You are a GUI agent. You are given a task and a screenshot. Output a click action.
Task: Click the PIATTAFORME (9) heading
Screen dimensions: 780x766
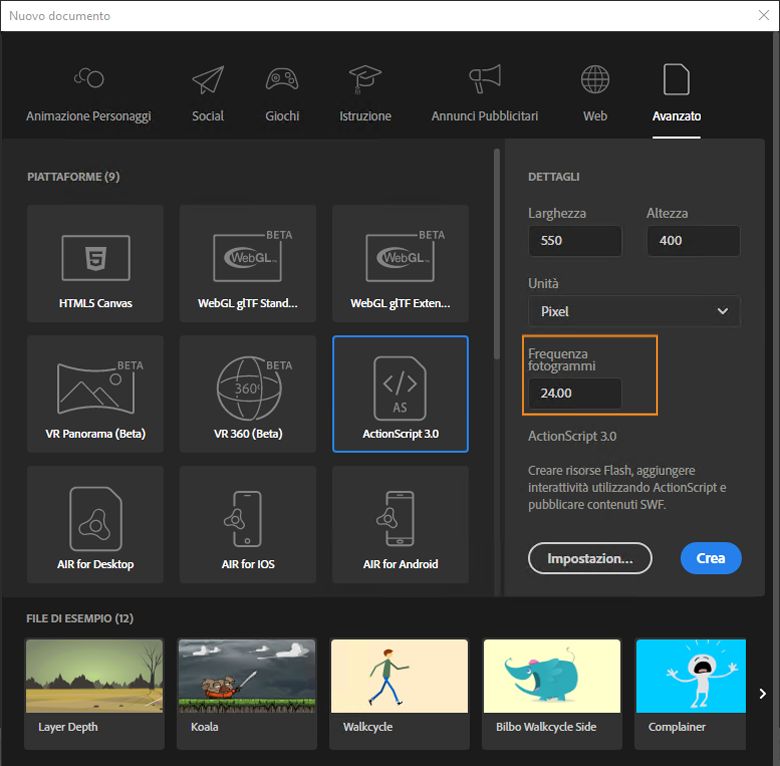pos(73,177)
